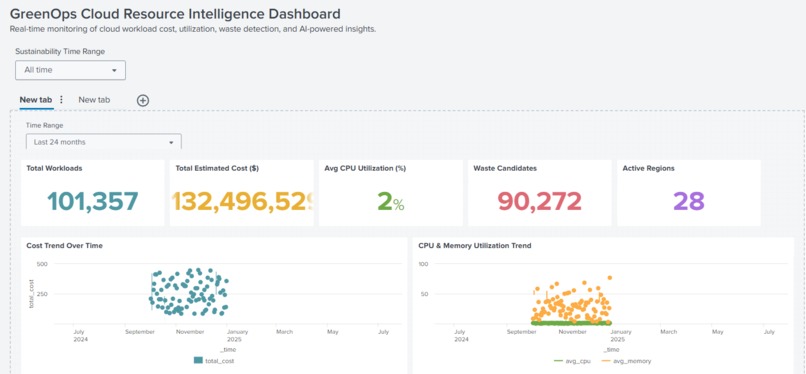Click the Total Estimated Cost value
This screenshot has width=806, height=374.
click(242, 201)
